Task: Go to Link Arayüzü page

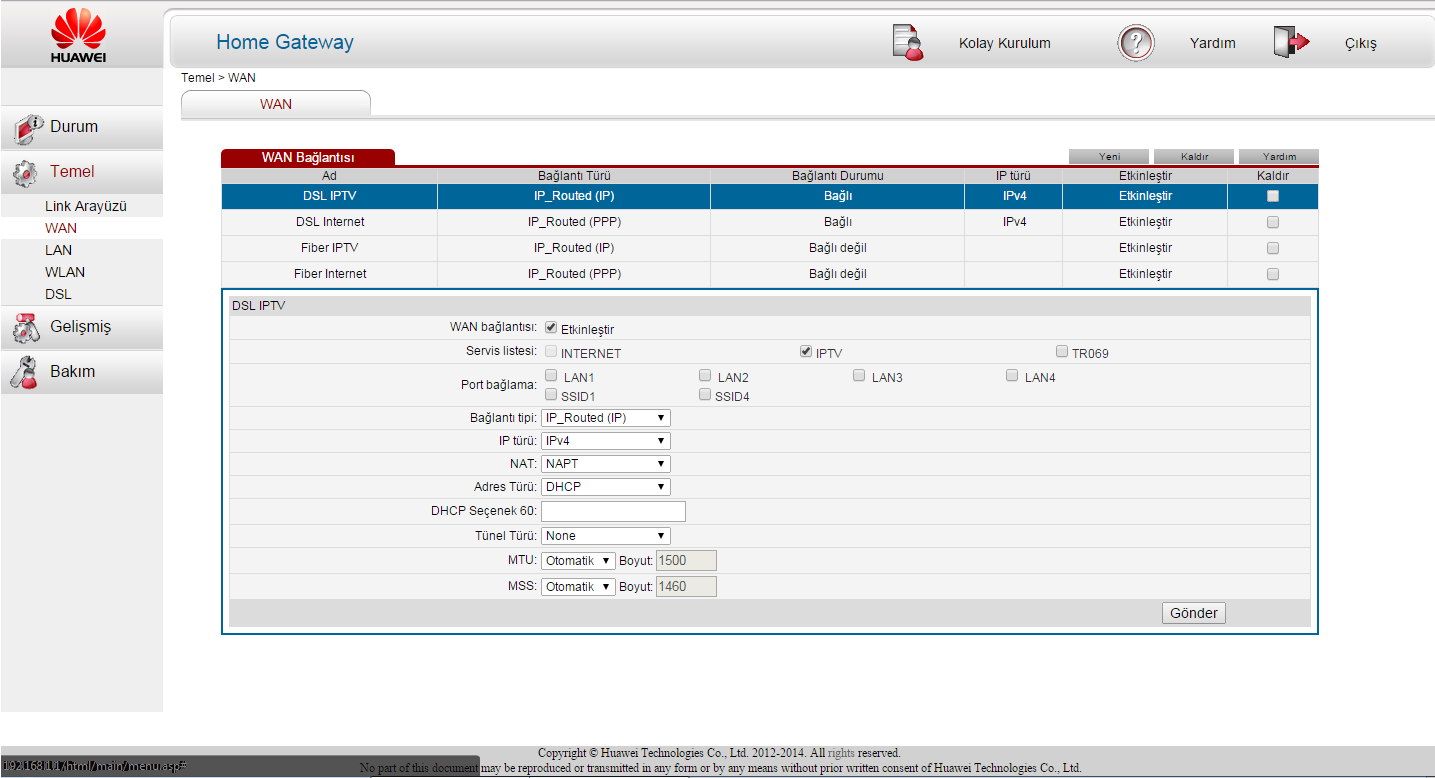Action: pyautogui.click(x=86, y=206)
